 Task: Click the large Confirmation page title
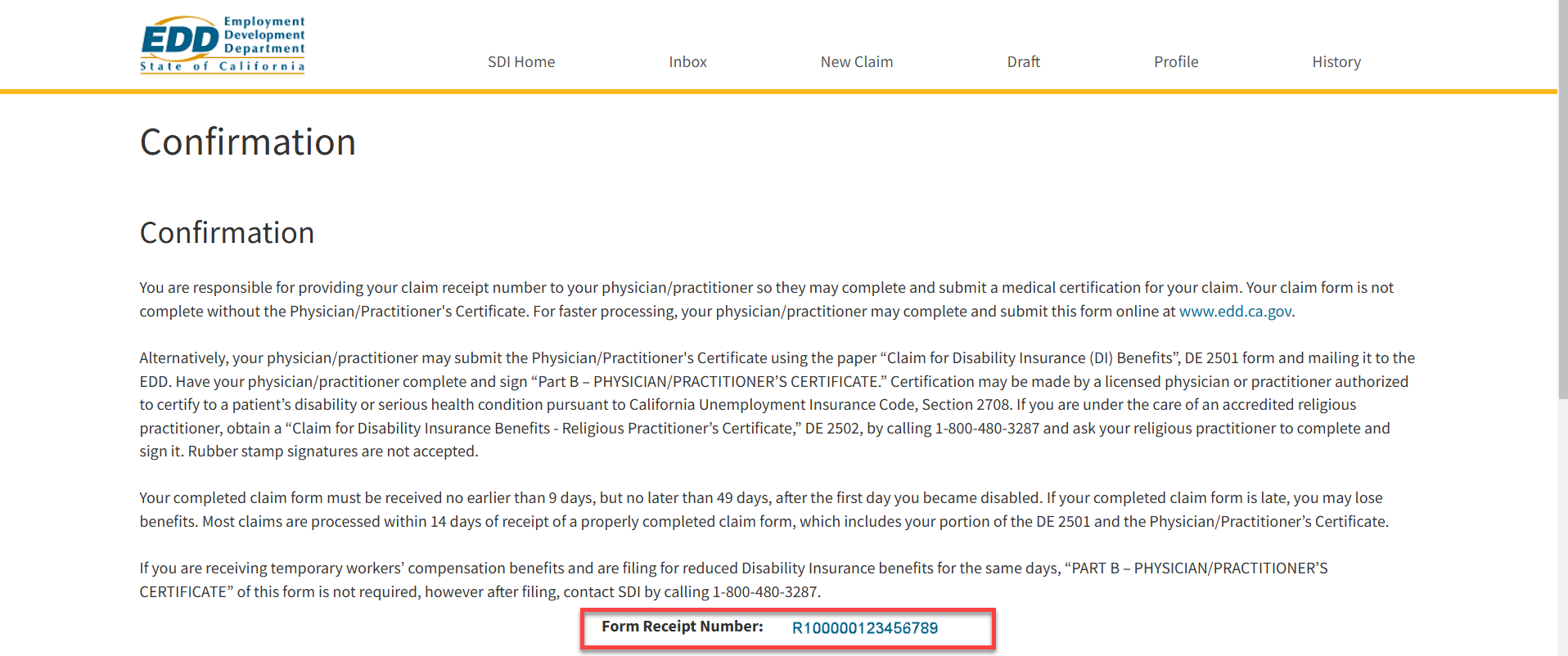(247, 142)
